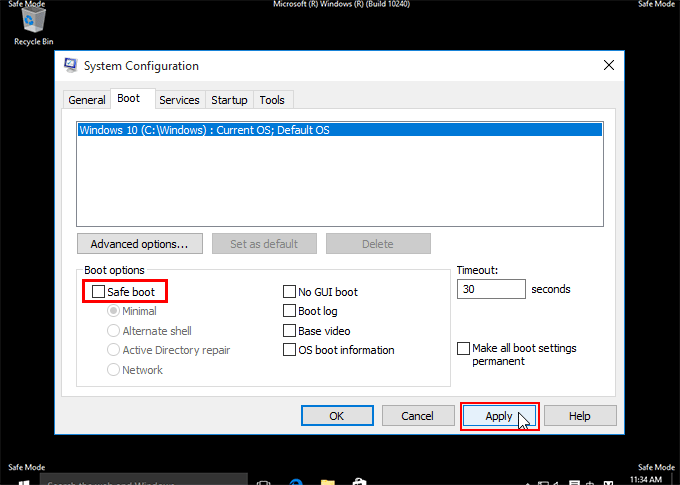Viewport: 680px width, 485px height.
Task: Click the 11:34 AM taskbar clock
Action: tap(646, 480)
